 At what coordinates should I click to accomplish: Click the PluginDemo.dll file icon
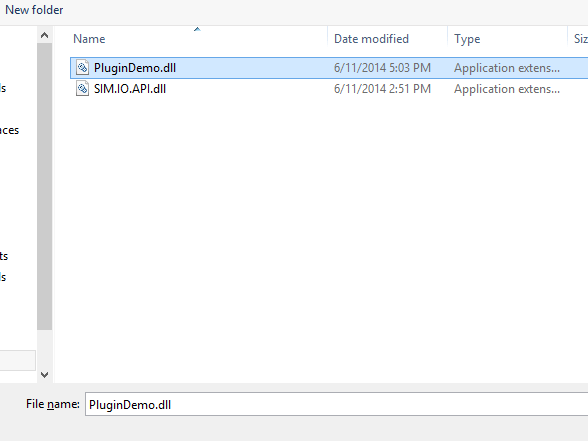(x=82, y=68)
